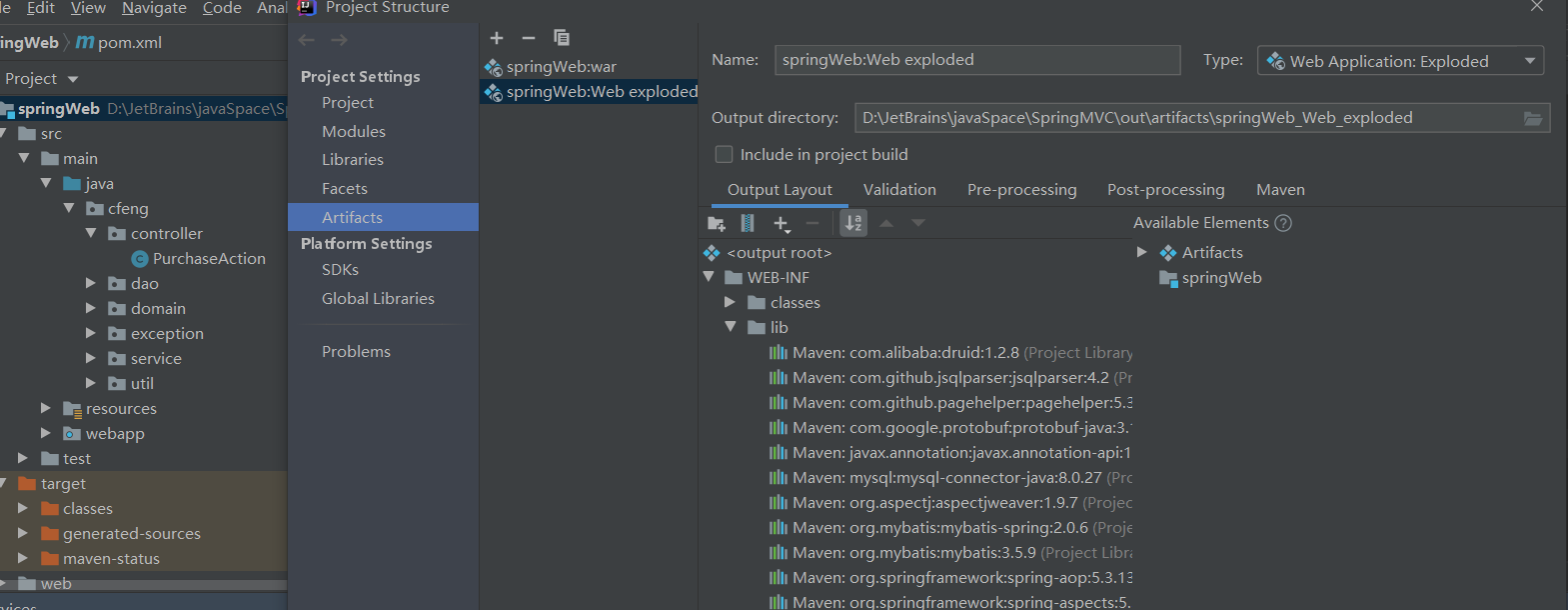Image resolution: width=1568 pixels, height=610 pixels.
Task: Click the Move Down arrow icon
Action: pos(918,223)
